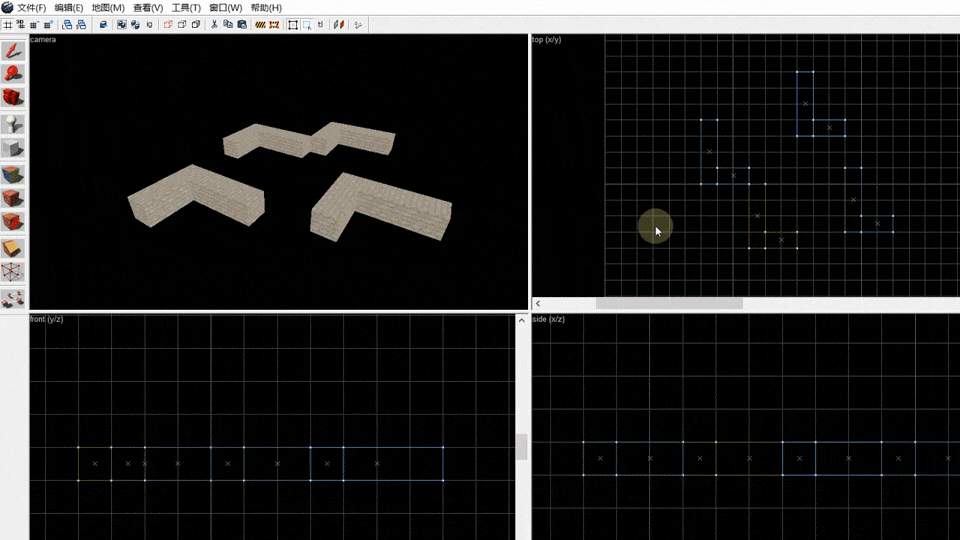
Task: Select the light bulb Entity tool
Action: pyautogui.click(x=13, y=124)
